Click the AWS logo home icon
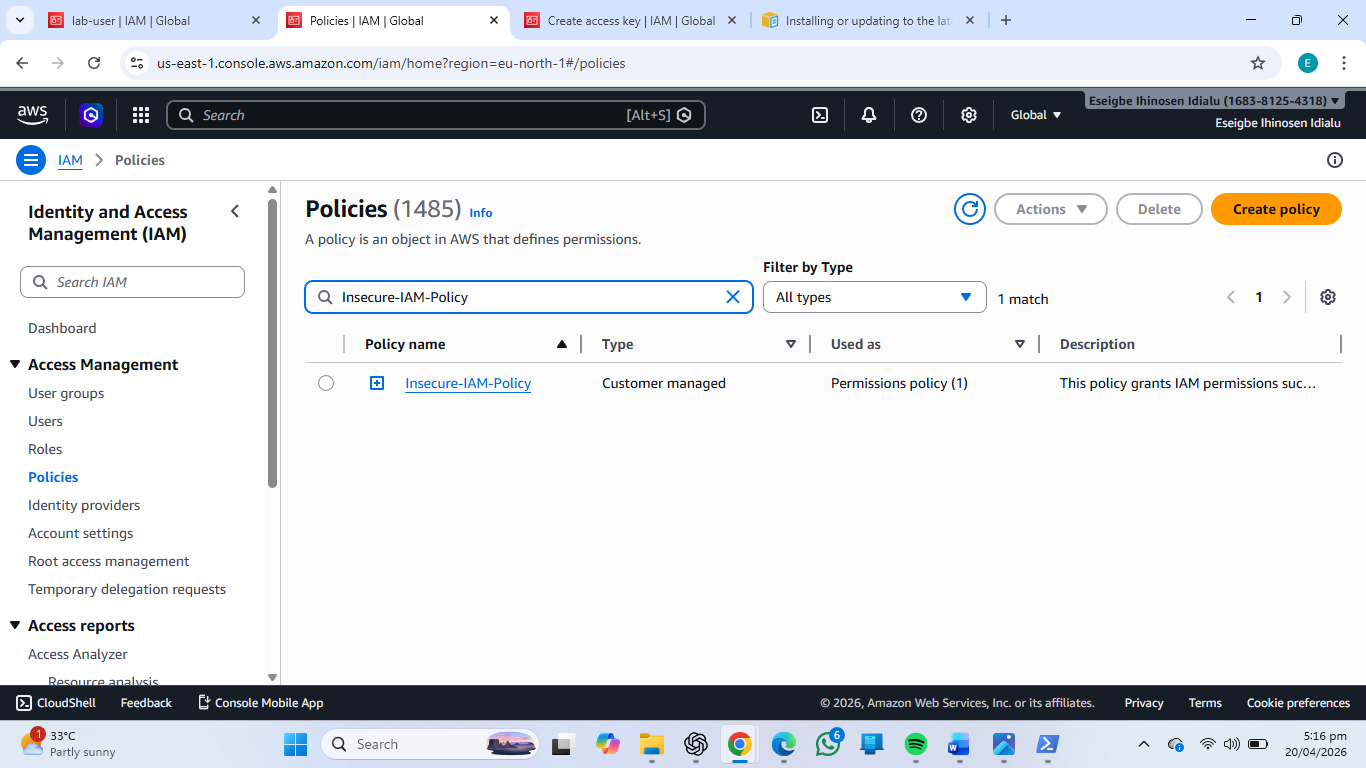1366x768 pixels. click(33, 115)
